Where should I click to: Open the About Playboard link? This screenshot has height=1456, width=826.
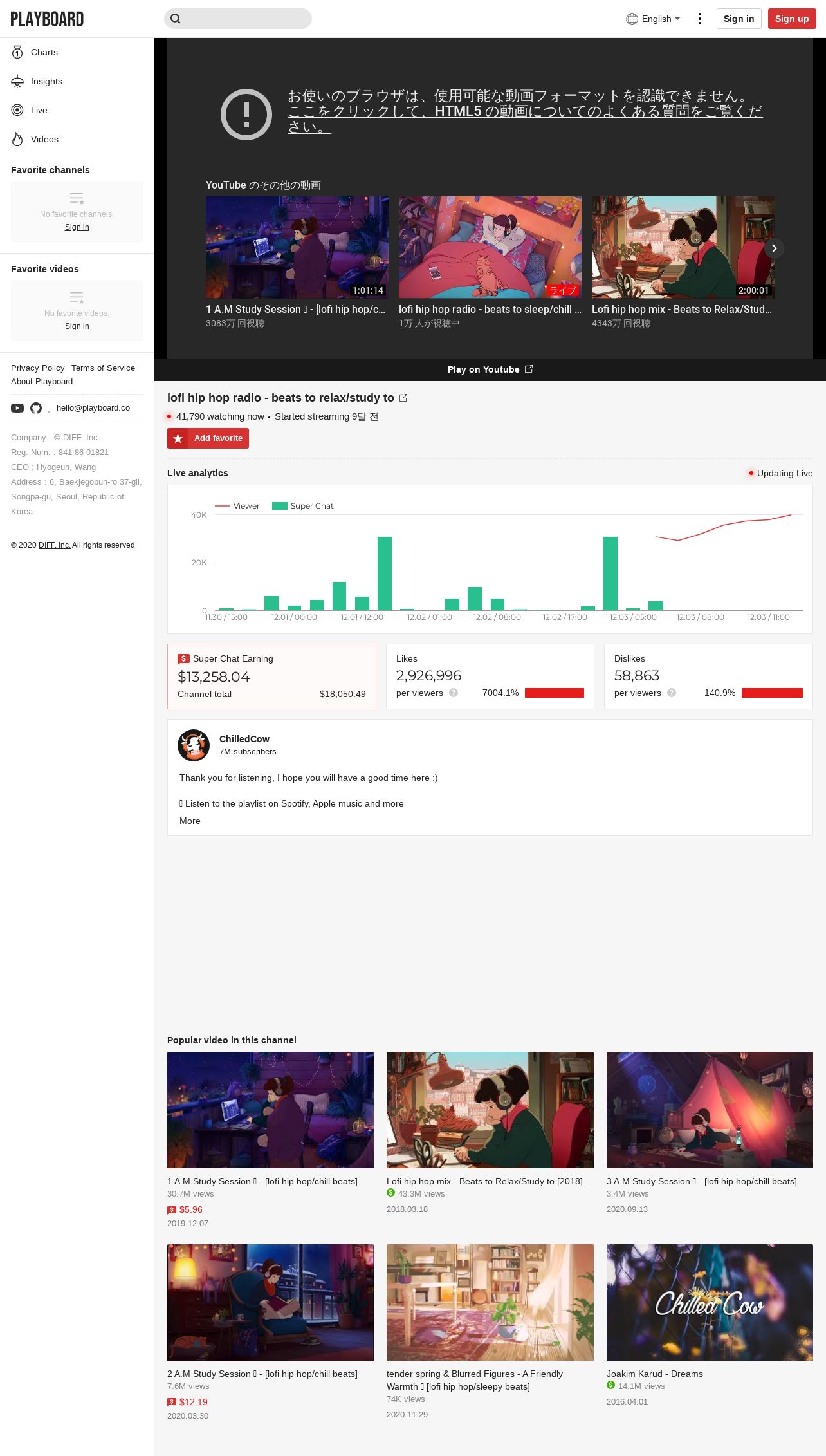tap(42, 381)
